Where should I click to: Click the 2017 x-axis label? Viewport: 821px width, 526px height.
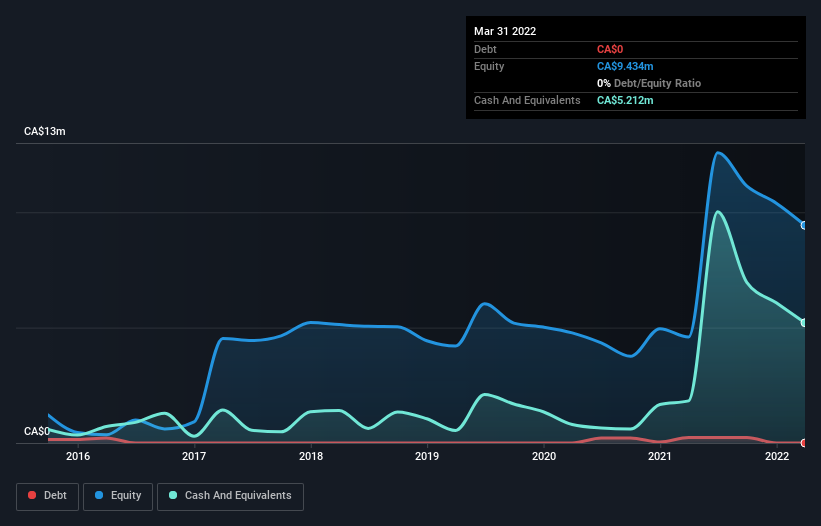tap(194, 456)
